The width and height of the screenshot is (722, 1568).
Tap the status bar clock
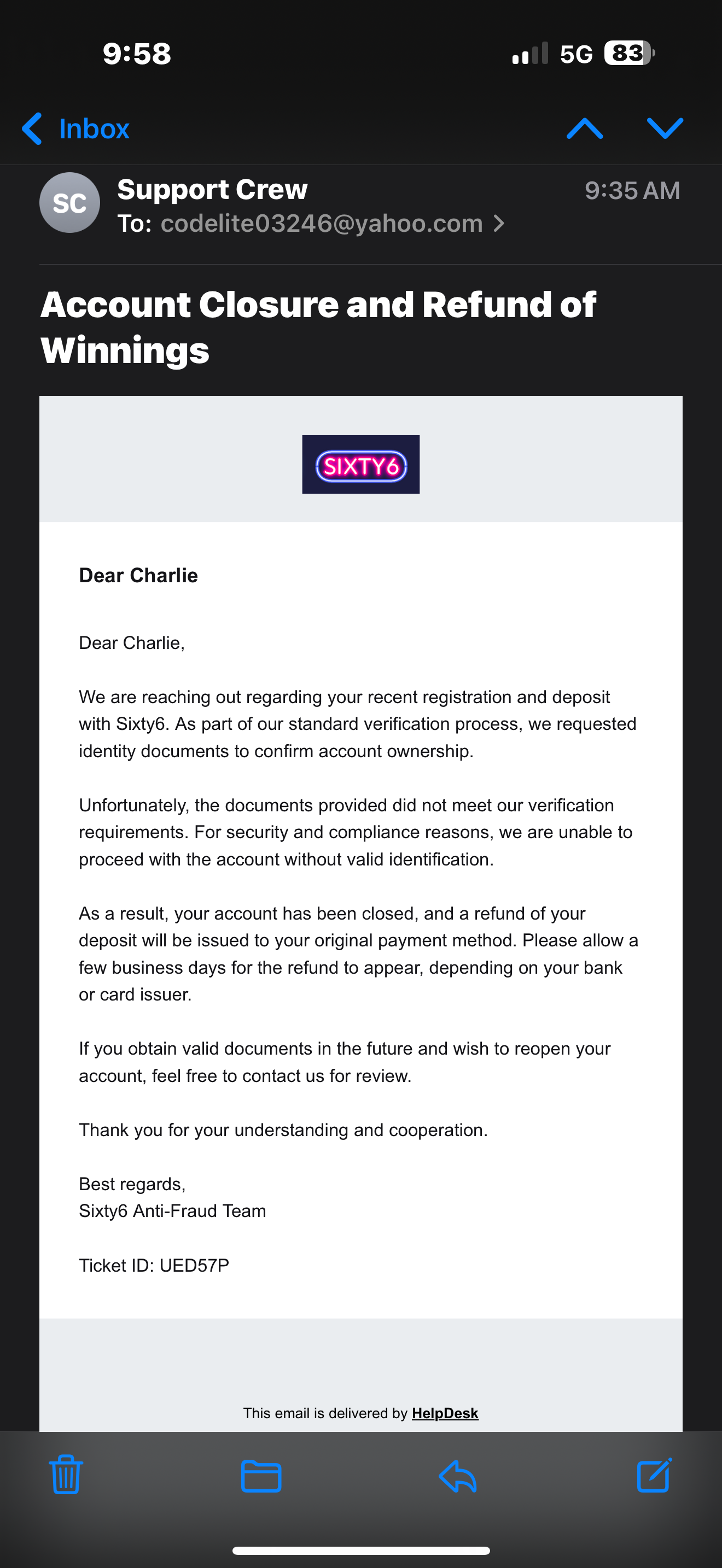[x=136, y=54]
